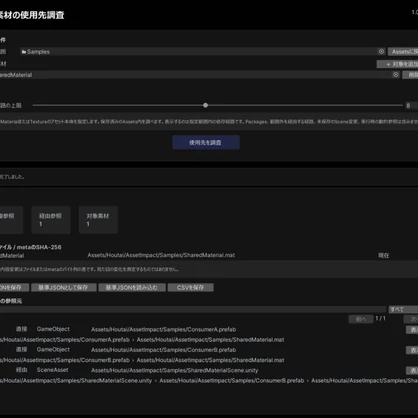Click the ConsumerA.prefab › SharedMaterial.mat path line
This screenshot has height=418, width=418.
(142, 340)
